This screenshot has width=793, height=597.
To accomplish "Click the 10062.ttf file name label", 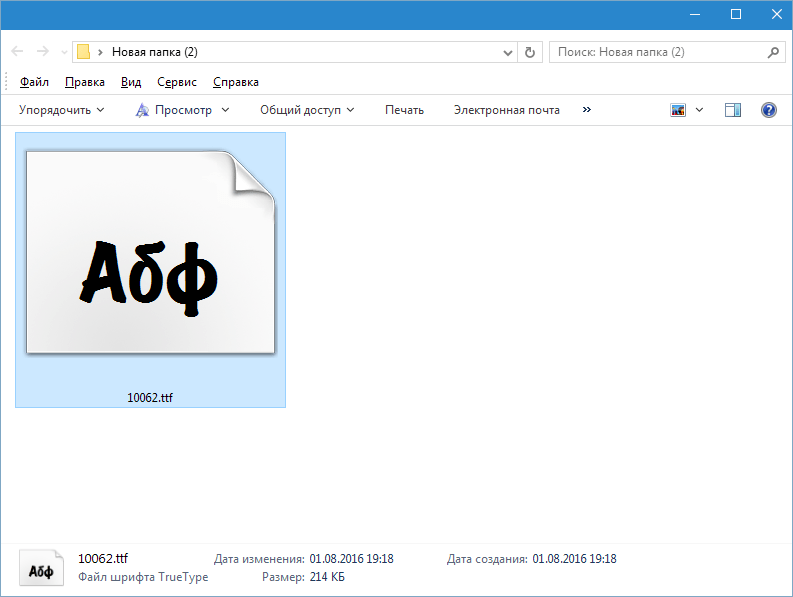I will (150, 398).
